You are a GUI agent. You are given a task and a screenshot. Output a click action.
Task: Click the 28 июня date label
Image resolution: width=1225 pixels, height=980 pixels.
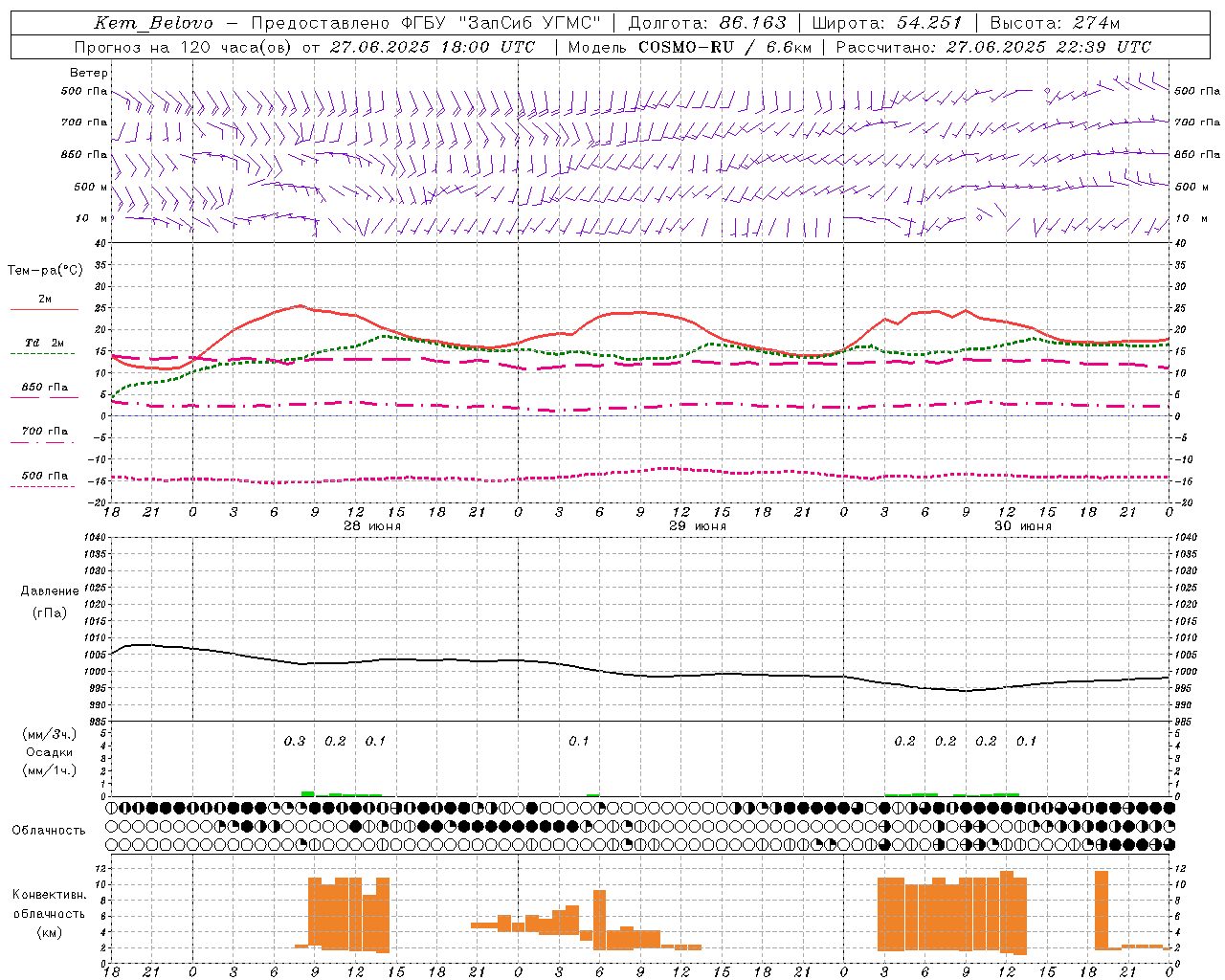click(x=372, y=526)
